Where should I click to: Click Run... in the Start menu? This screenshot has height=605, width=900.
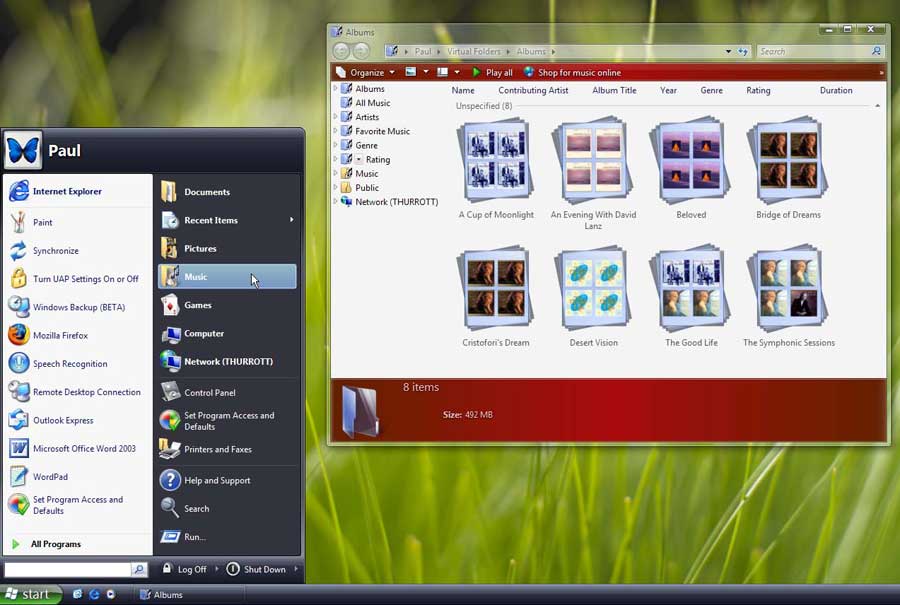click(x=194, y=537)
